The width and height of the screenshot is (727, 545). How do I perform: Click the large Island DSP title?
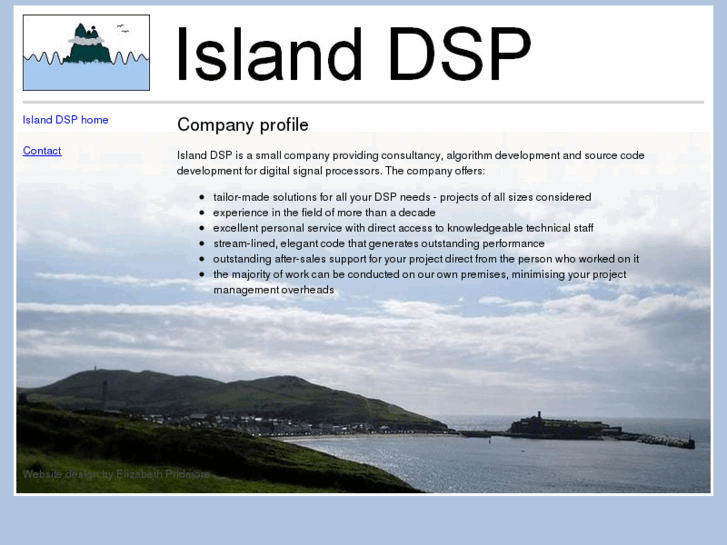pos(353,54)
